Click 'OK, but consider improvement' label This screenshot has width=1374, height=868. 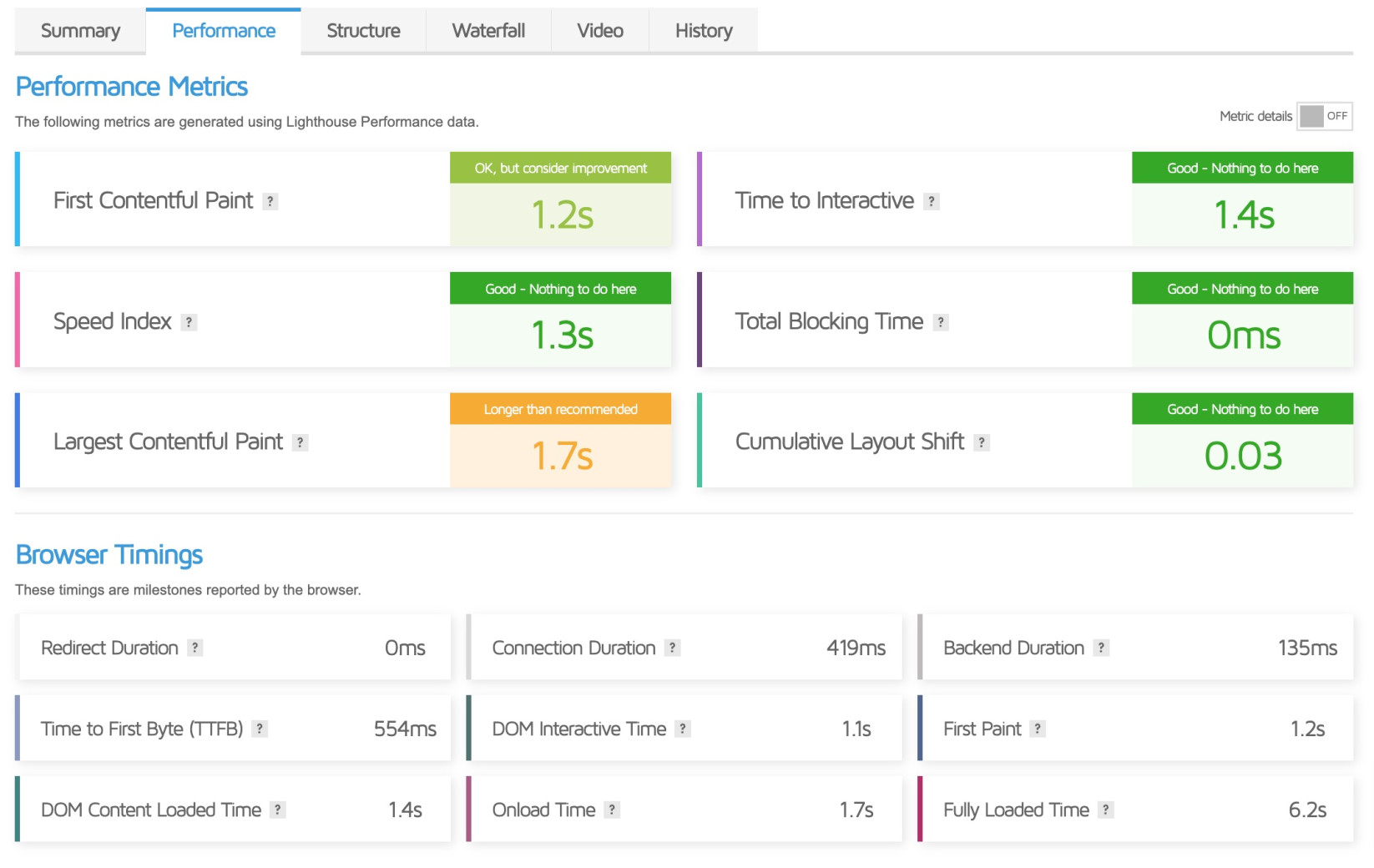tap(561, 168)
